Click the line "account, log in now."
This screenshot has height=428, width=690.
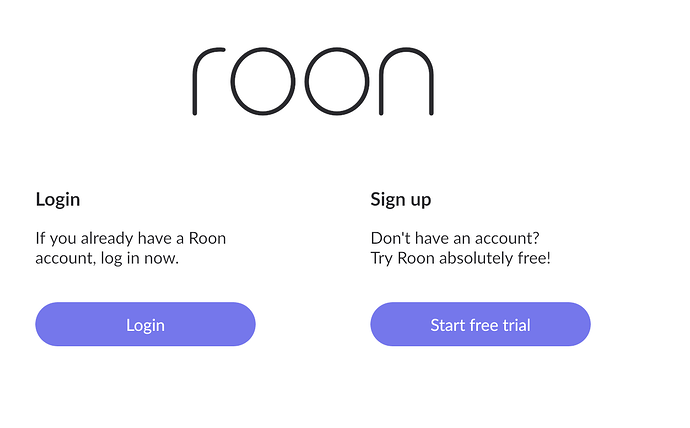(106, 258)
